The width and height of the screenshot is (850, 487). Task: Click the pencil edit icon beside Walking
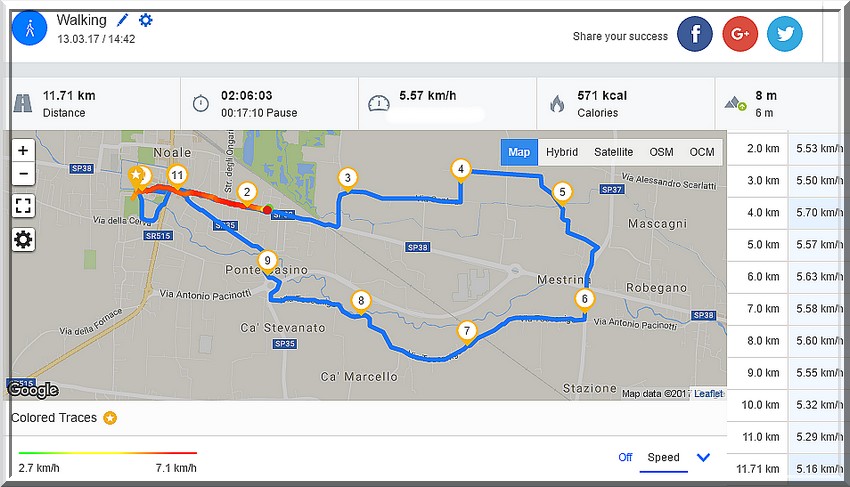[x=123, y=20]
